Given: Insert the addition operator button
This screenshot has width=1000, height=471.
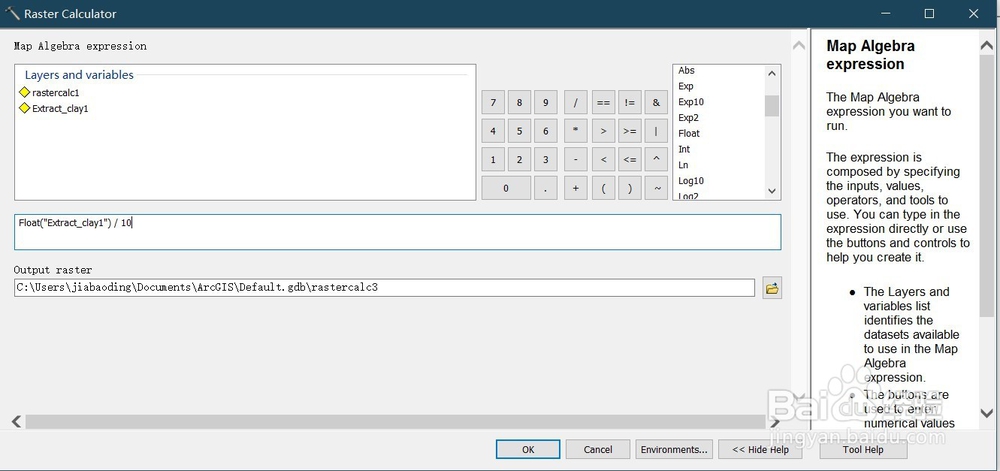Looking at the screenshot, I should (576, 189).
